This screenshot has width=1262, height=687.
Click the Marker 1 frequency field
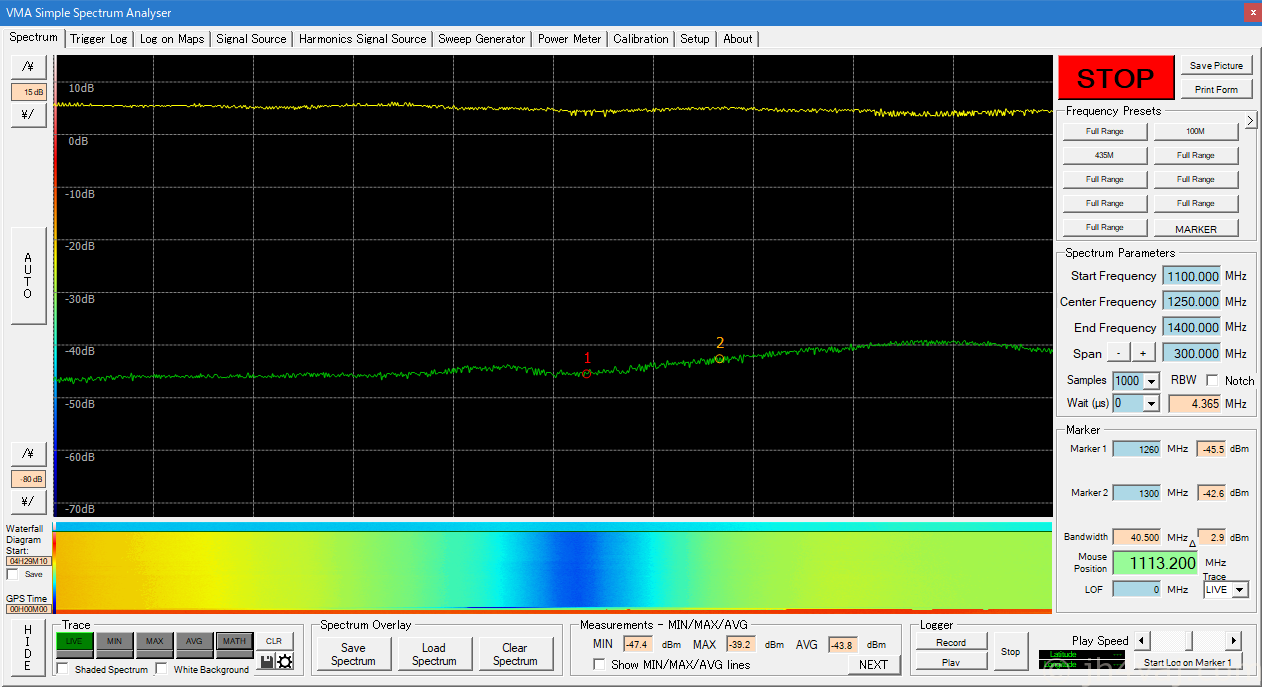[1137, 449]
